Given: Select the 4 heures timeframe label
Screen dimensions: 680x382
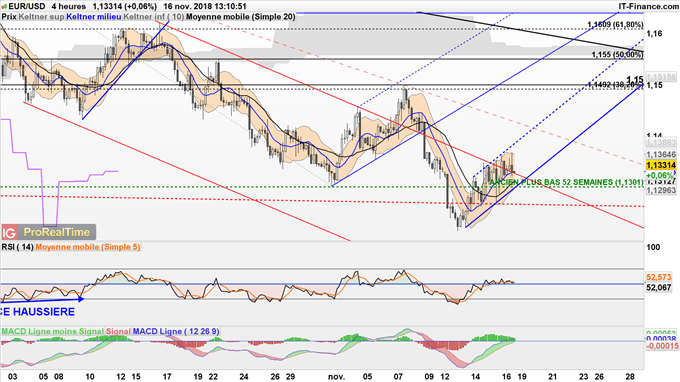Looking at the screenshot, I should click(x=69, y=7).
